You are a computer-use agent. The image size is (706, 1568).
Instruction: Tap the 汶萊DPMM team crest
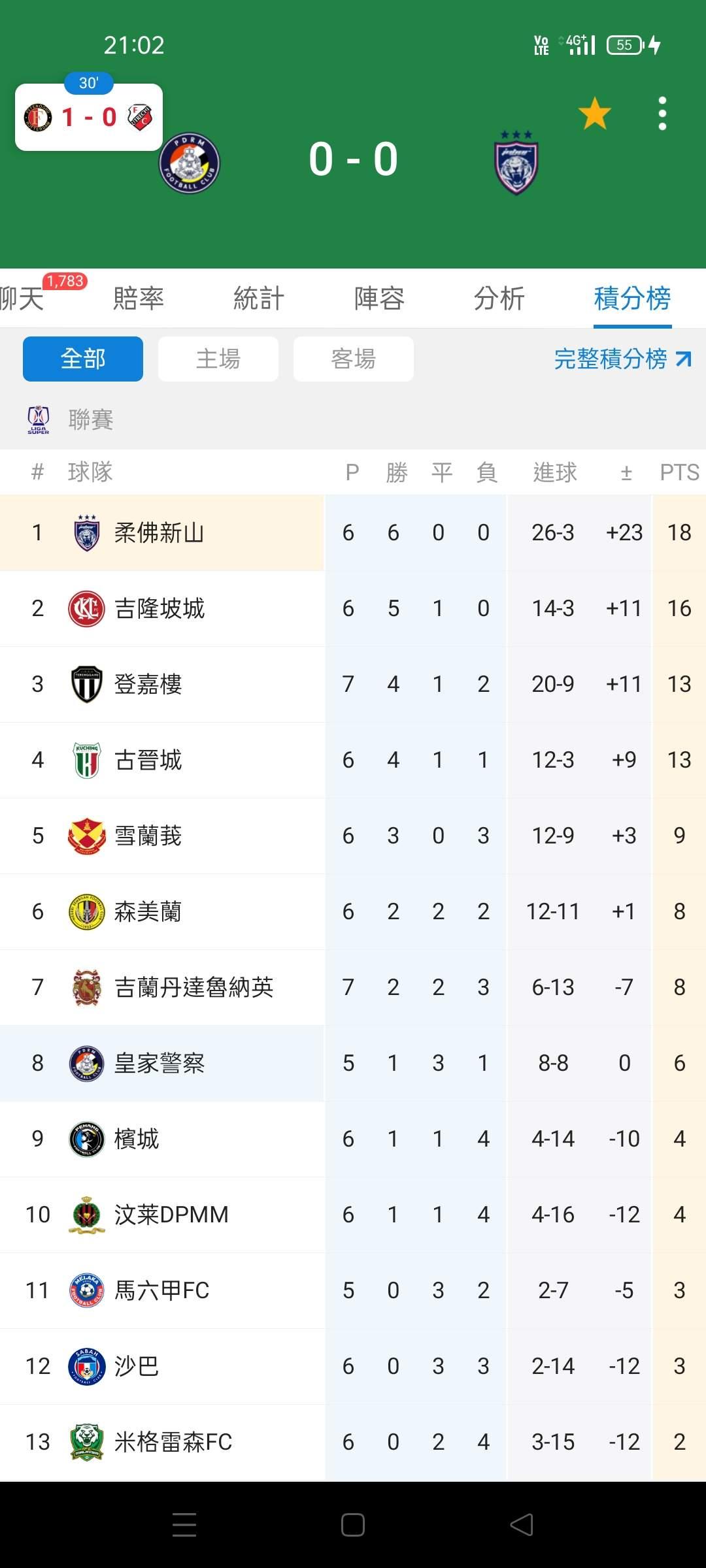[87, 1215]
